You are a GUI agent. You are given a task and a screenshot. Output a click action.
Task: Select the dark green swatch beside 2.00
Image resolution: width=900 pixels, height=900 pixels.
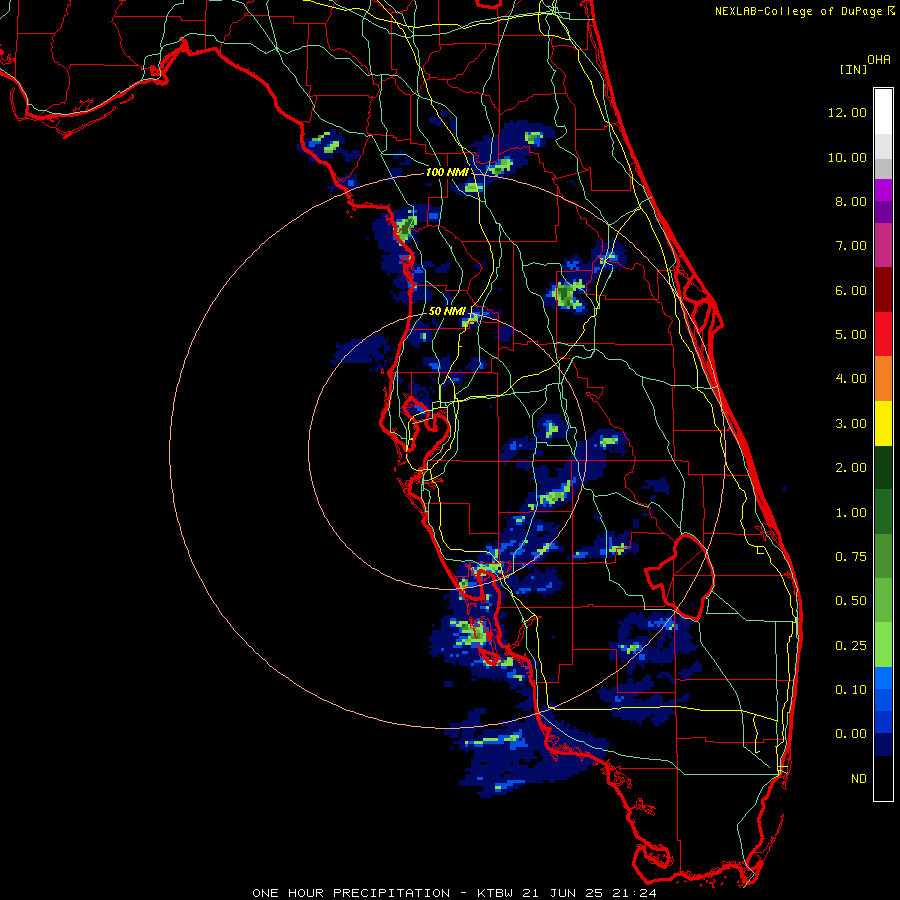coord(883,468)
